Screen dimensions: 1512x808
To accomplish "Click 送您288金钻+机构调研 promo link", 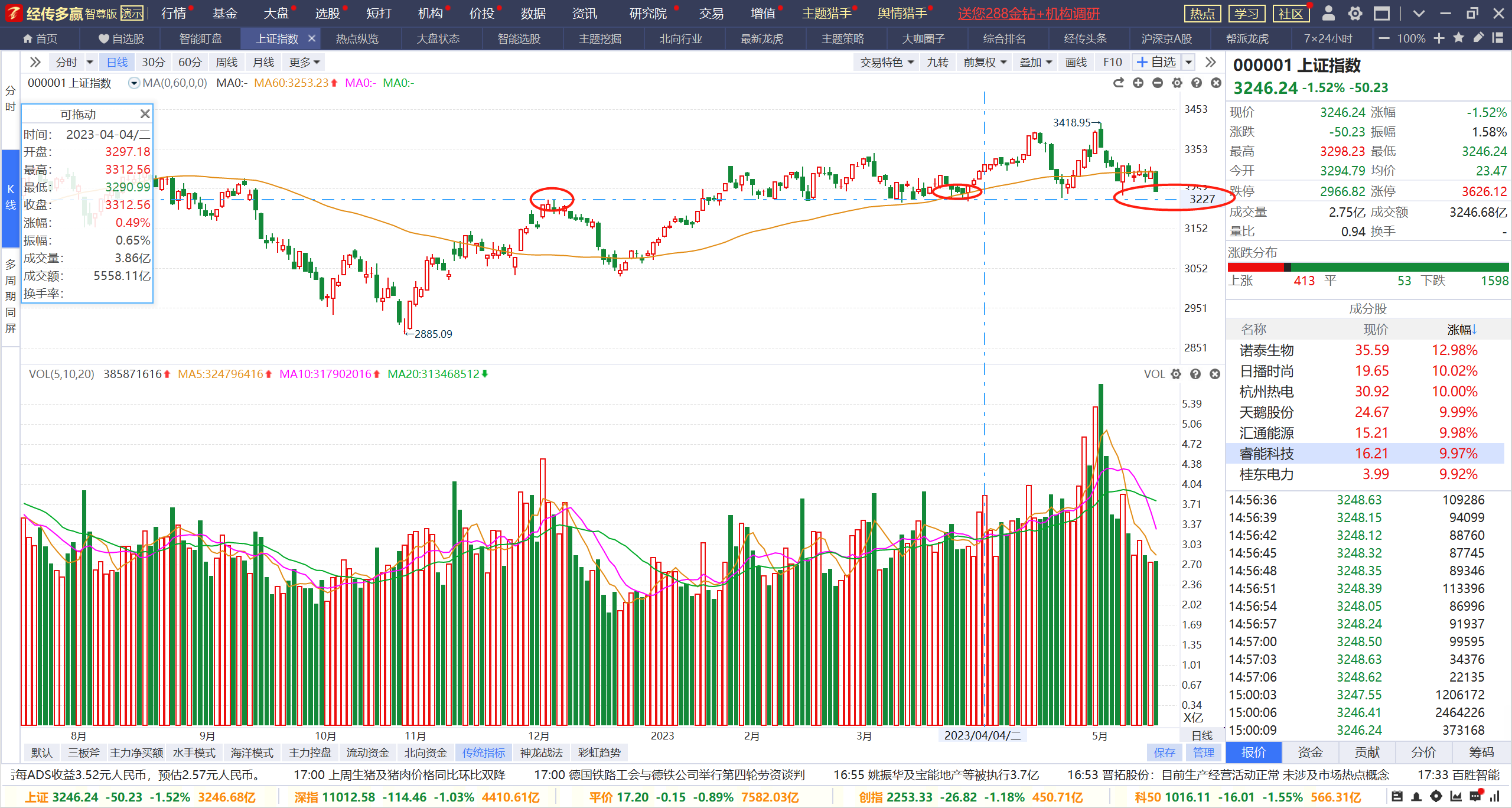I will click(1028, 13).
